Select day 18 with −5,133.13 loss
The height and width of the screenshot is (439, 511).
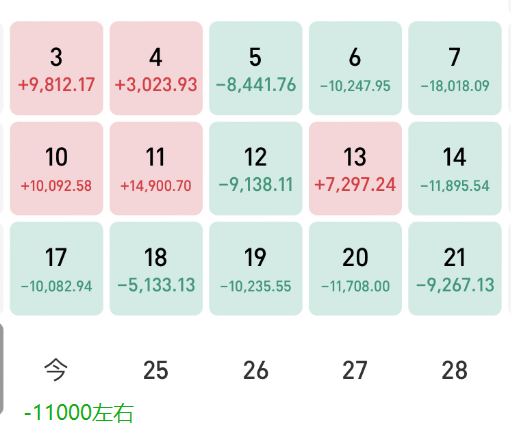point(156,269)
